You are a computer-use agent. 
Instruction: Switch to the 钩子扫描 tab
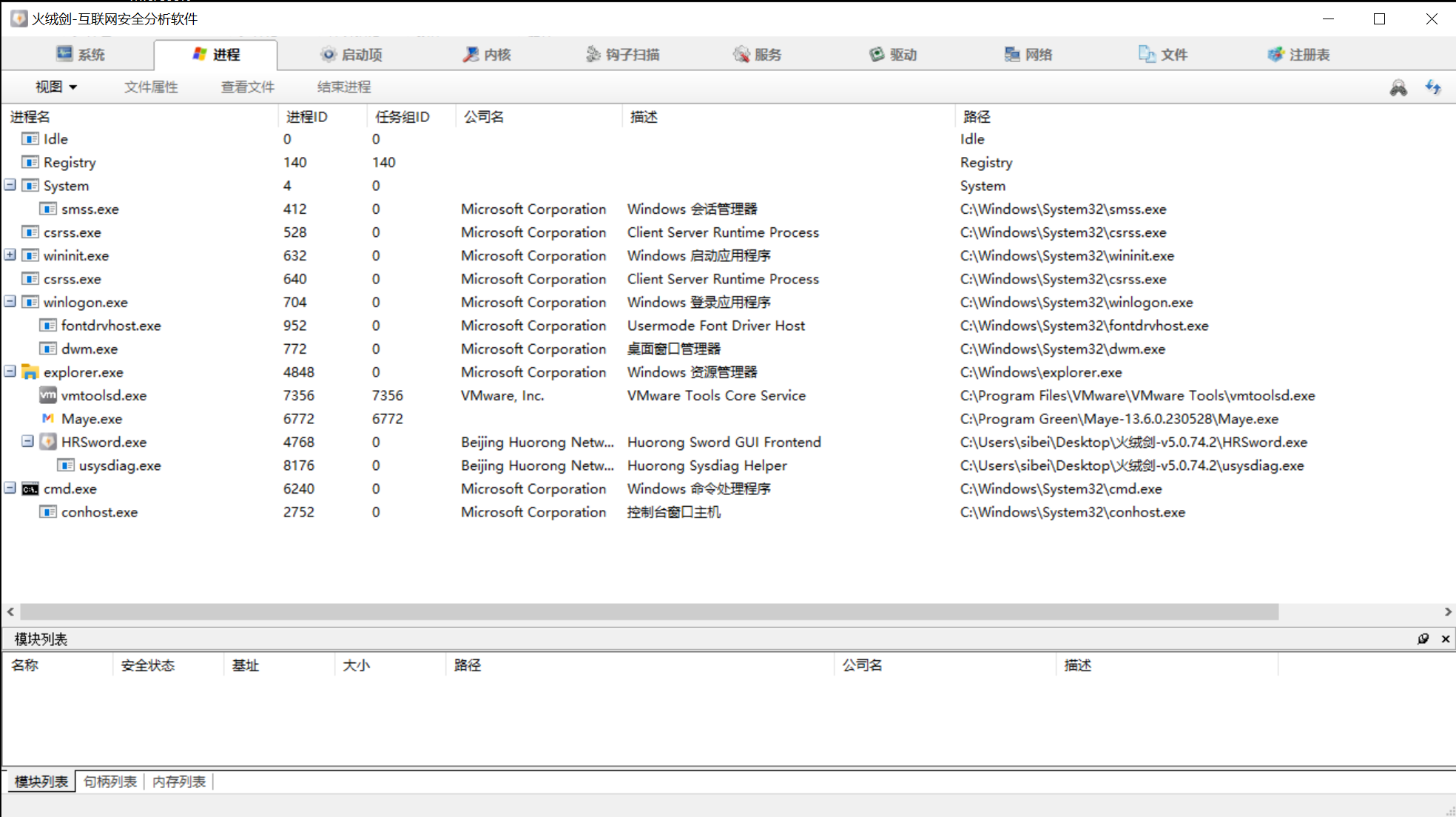tap(622, 54)
